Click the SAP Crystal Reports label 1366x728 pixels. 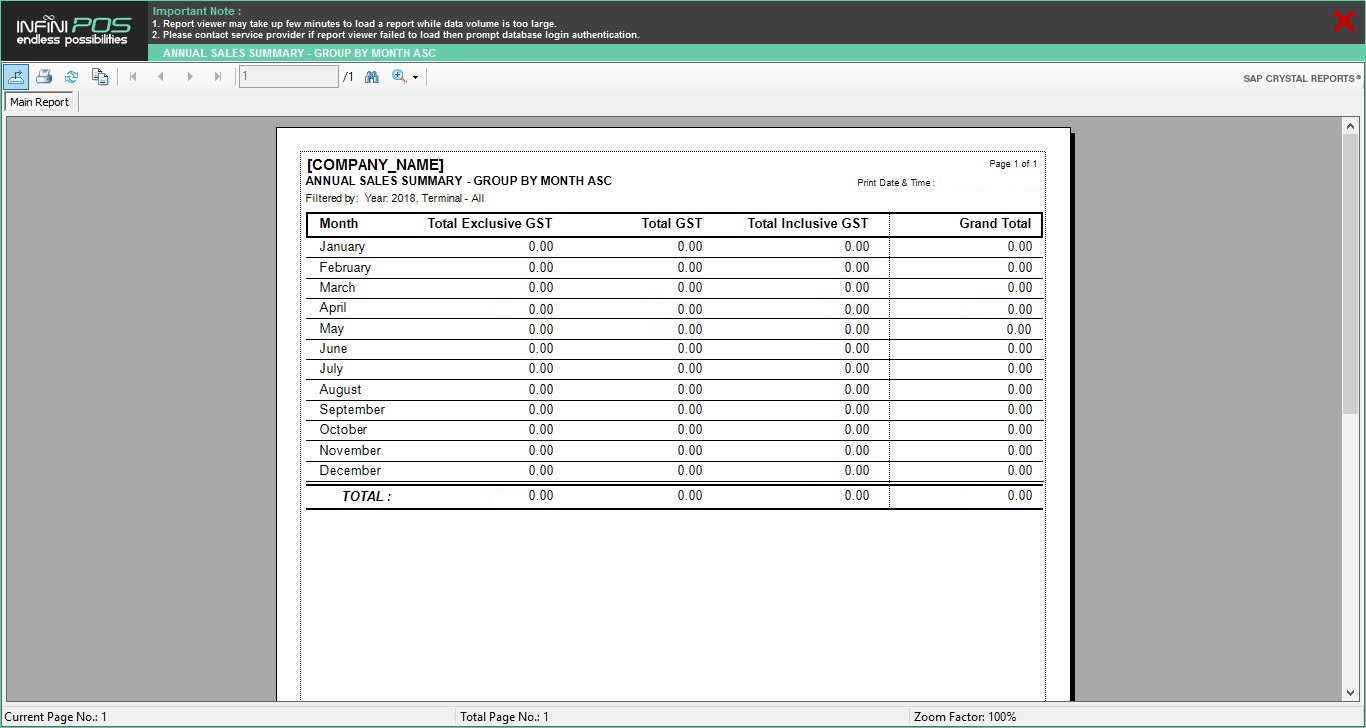point(1302,78)
